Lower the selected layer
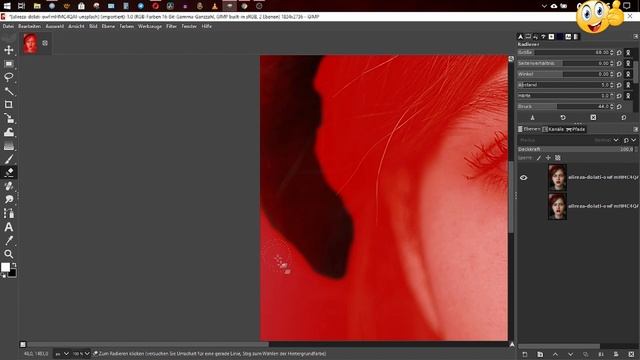This screenshot has height=360, width=640. tap(570, 354)
